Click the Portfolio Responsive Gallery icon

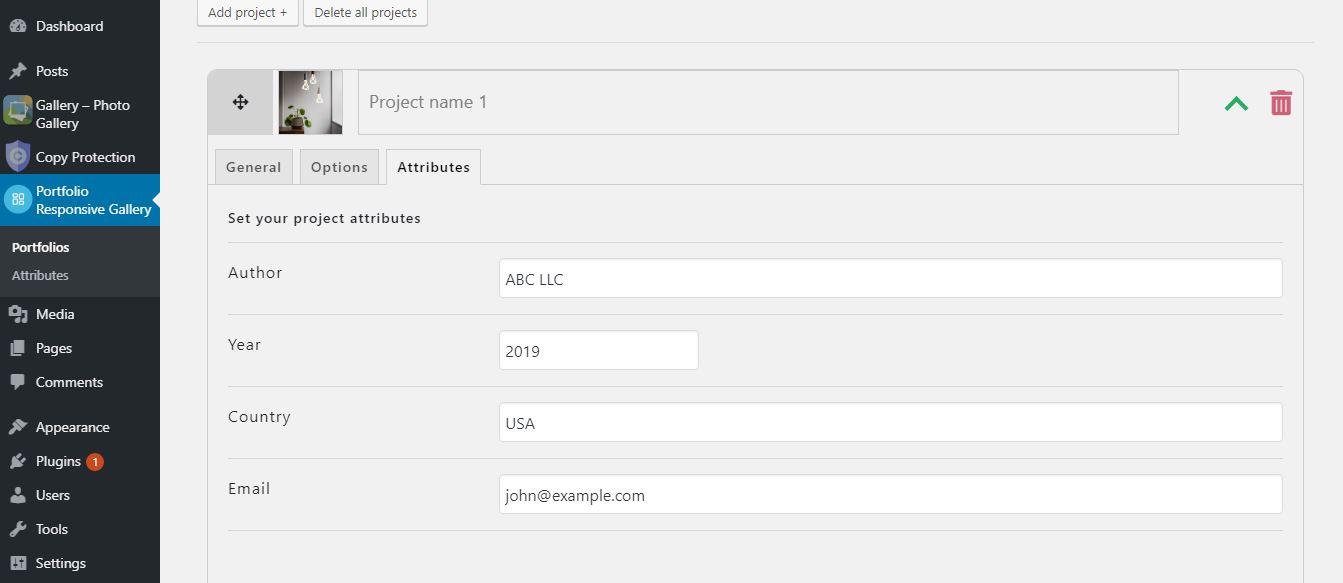click(17, 200)
